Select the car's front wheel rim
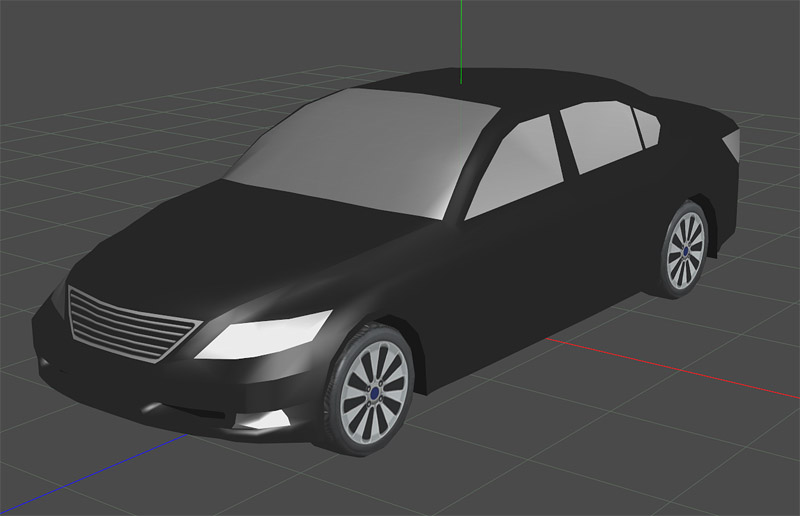 pos(374,392)
